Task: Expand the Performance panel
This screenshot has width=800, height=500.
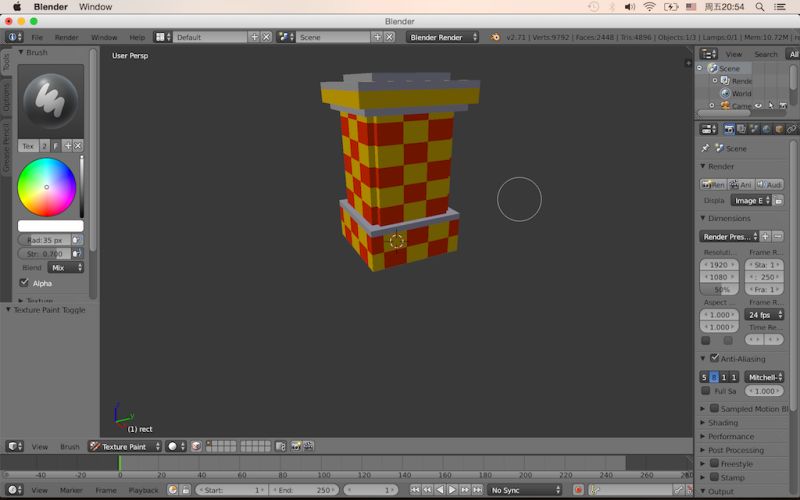Action: point(731,436)
